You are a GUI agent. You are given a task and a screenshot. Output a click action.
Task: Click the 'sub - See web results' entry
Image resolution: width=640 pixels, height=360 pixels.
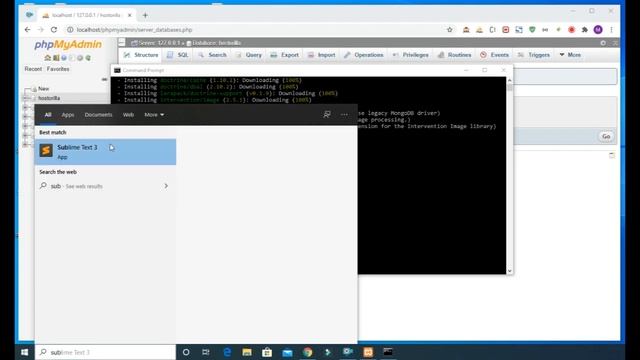[x=105, y=186]
